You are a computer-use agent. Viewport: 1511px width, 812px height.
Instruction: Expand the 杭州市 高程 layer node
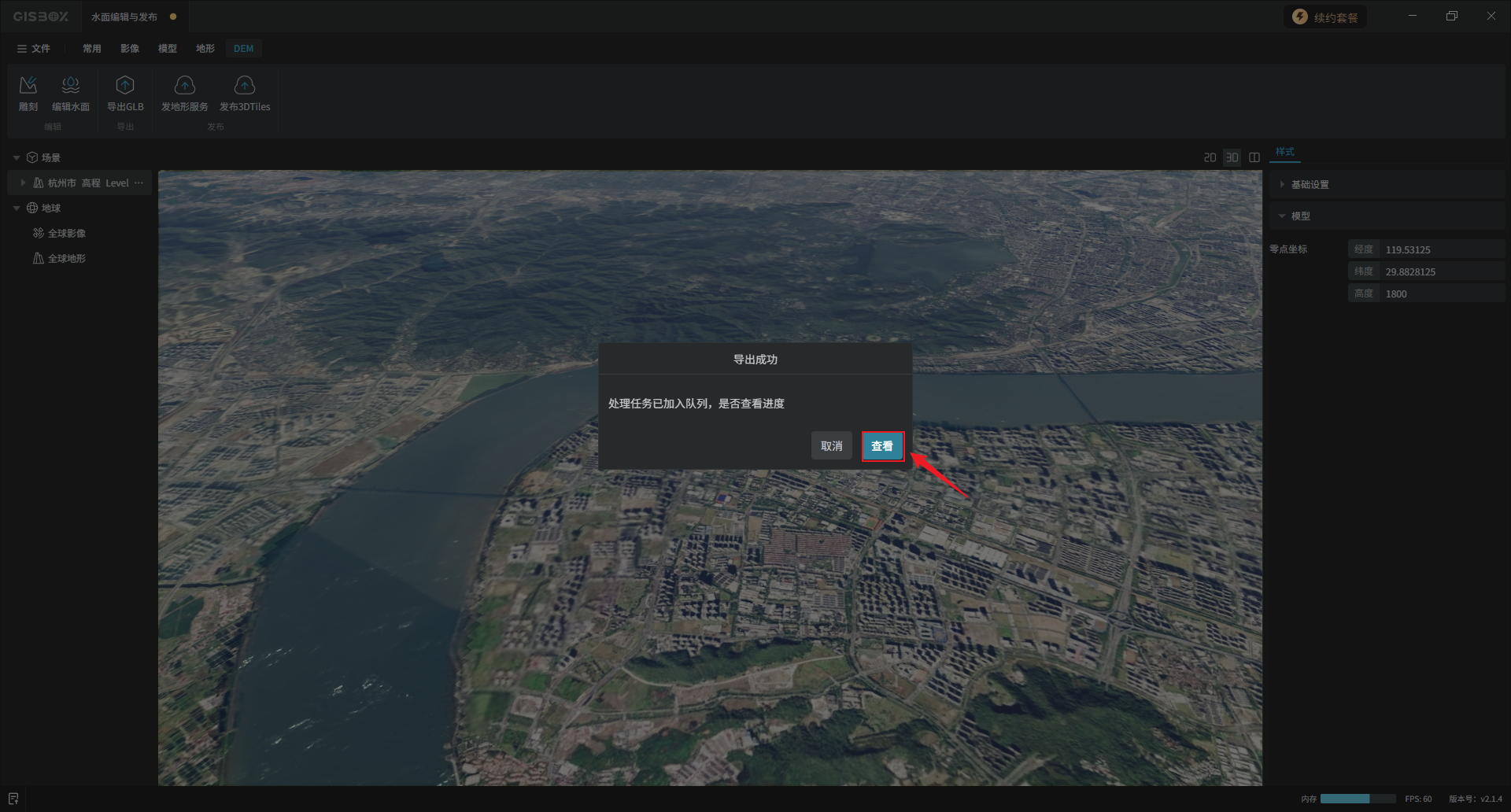coord(23,183)
